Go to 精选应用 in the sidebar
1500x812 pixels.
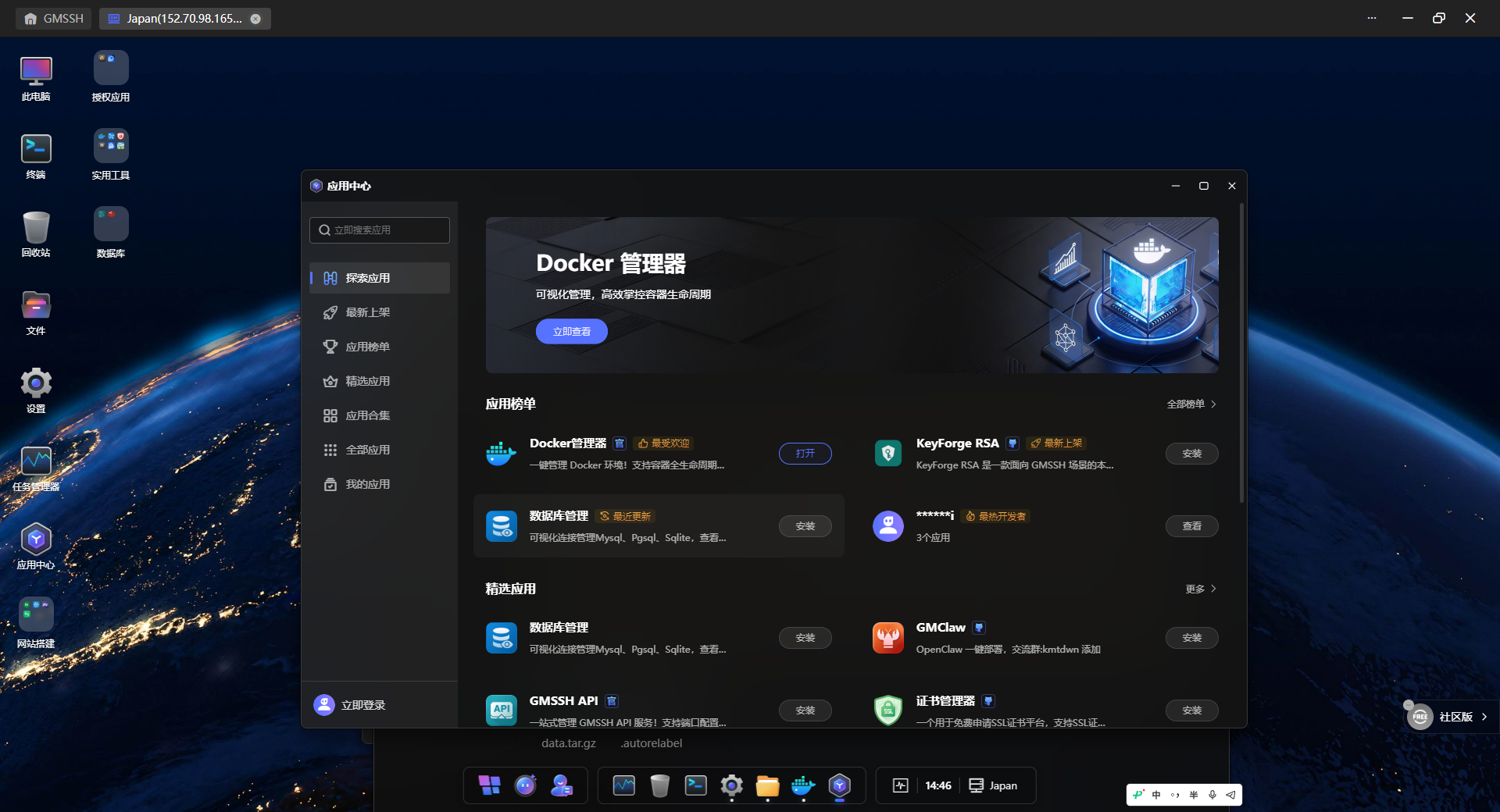click(380, 381)
